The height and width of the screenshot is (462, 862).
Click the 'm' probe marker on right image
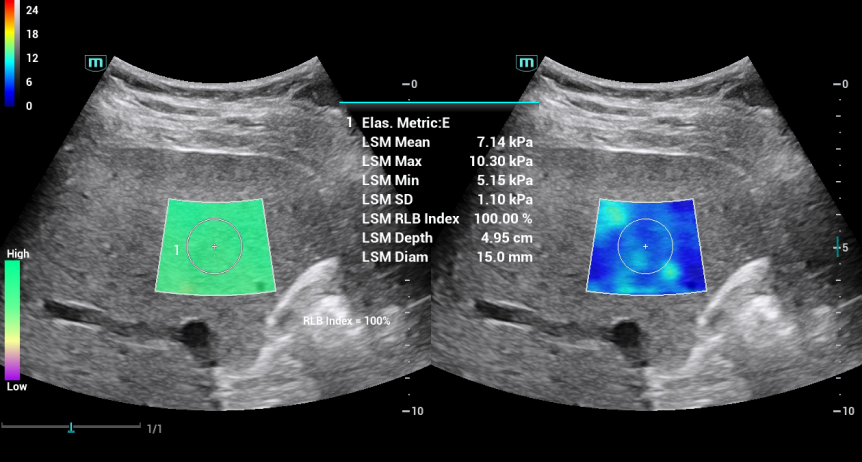pos(526,63)
